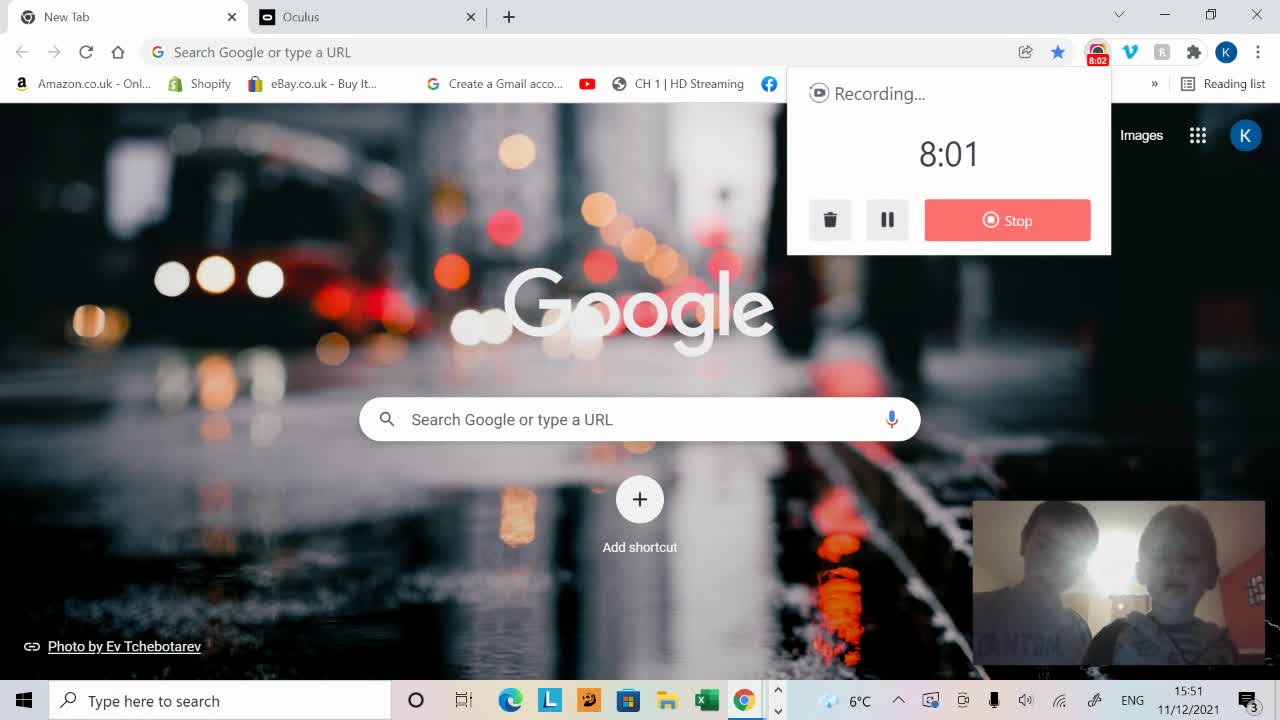Open File Explorer from taskbar
The height and width of the screenshot is (720, 1280).
tap(667, 701)
